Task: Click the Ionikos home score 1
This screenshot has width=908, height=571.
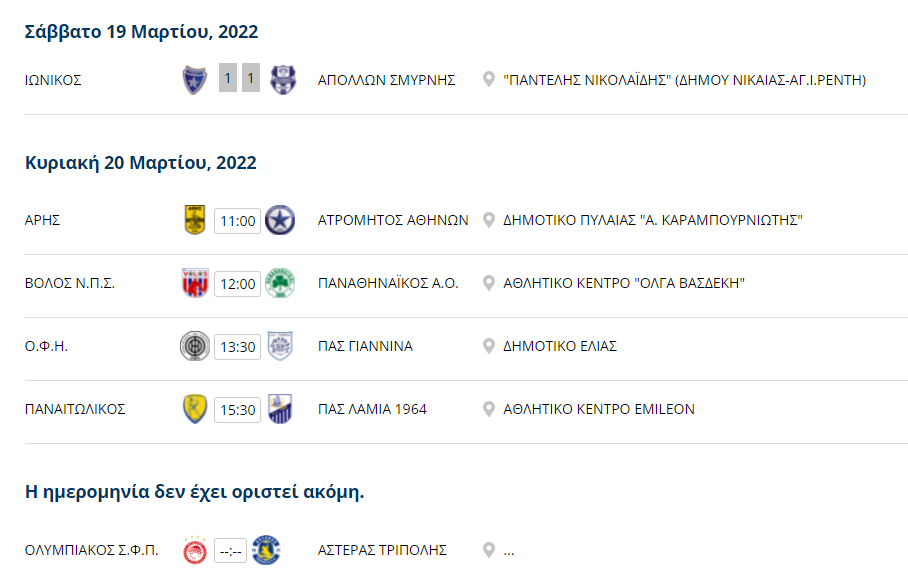Action: click(x=228, y=78)
